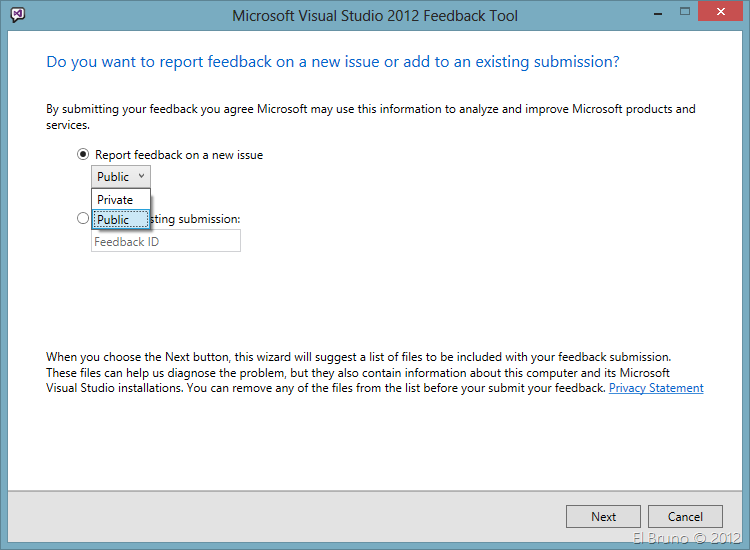Viewport: 750px width, 550px height.
Task: Click the chevron arrow on the Public dropdown
Action: pyautogui.click(x=141, y=177)
